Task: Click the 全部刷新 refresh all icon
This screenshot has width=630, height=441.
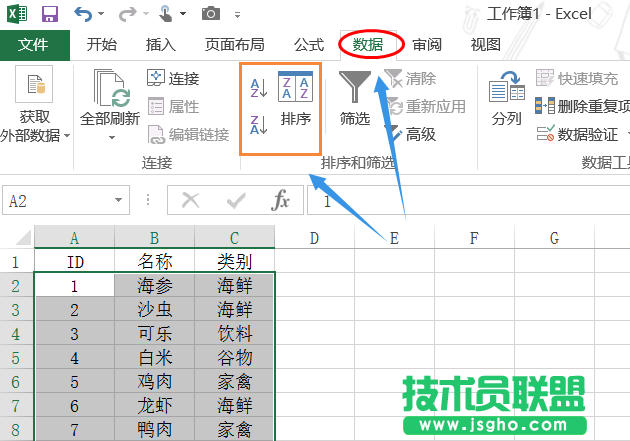Action: click(111, 88)
